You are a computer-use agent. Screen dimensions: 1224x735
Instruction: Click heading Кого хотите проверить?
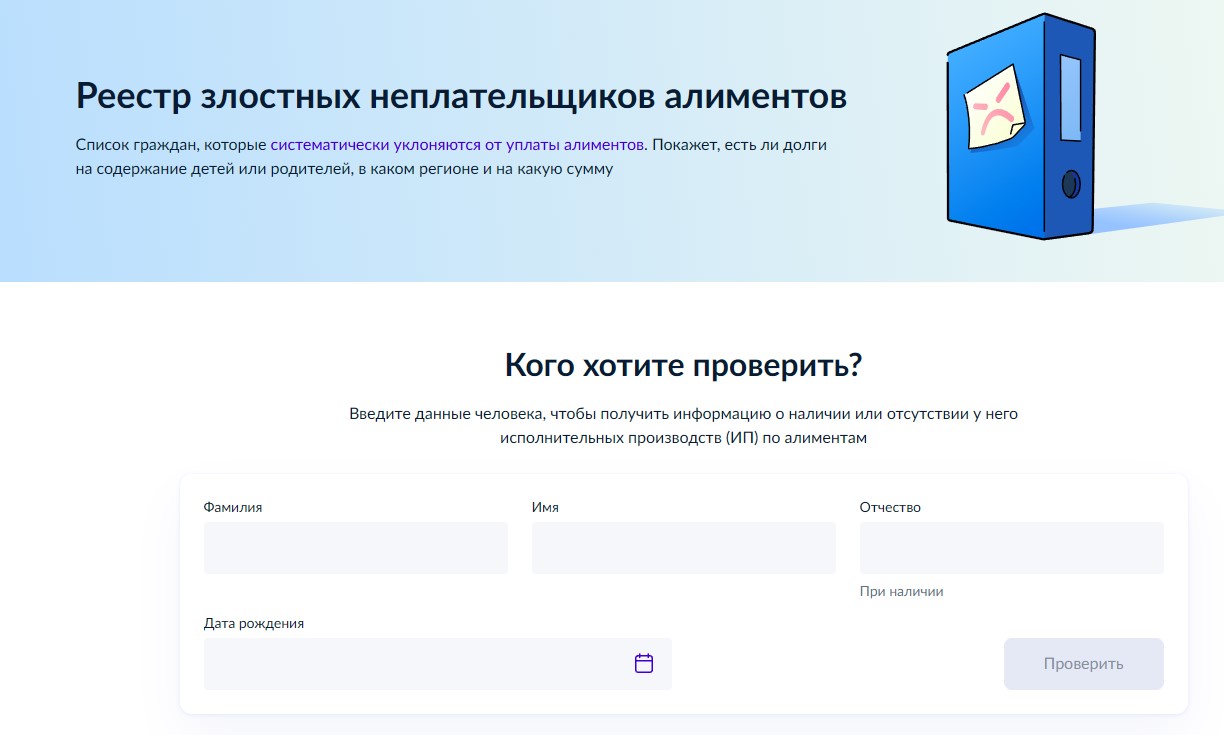pyautogui.click(x=684, y=365)
